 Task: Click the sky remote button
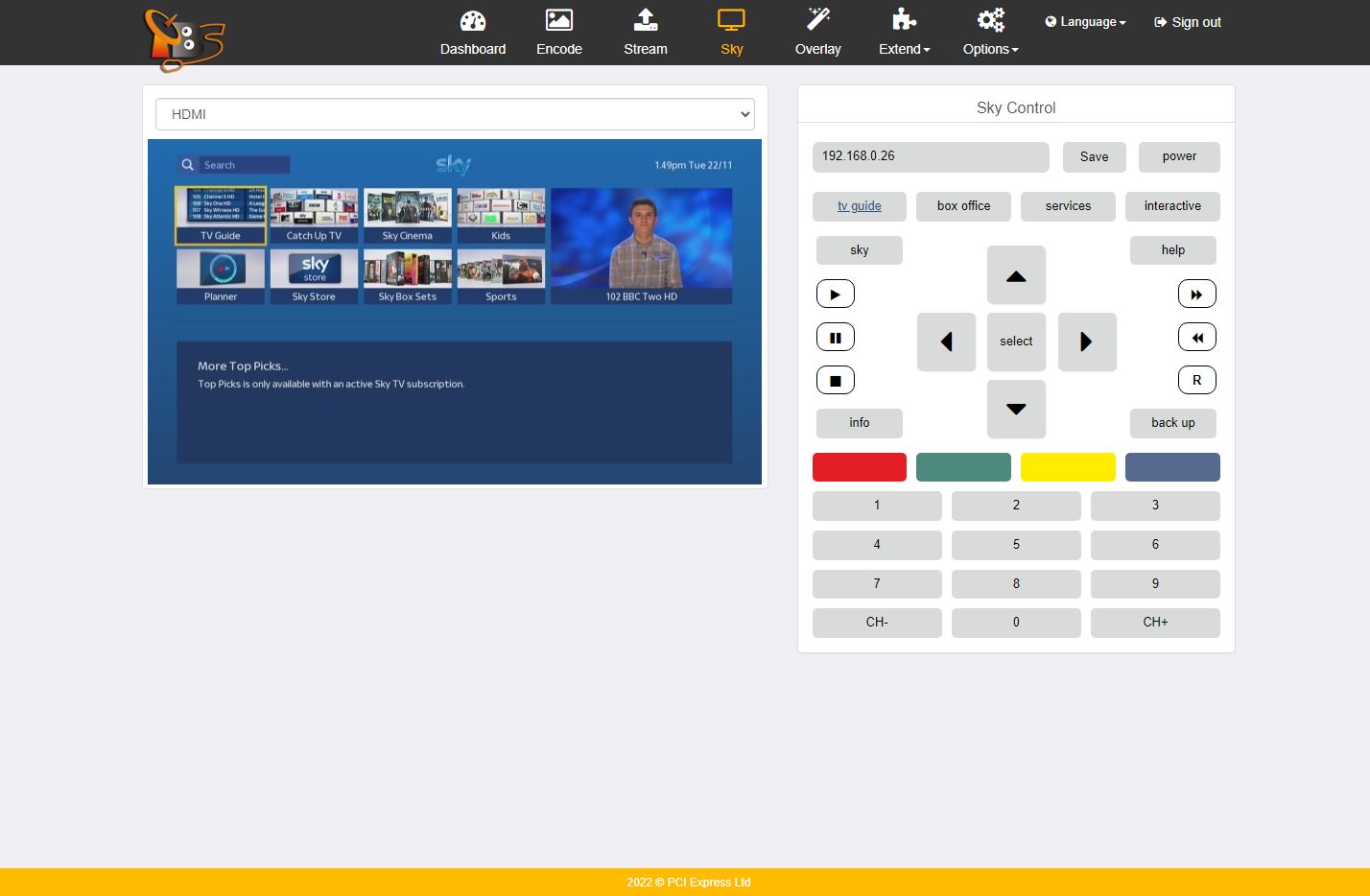click(x=860, y=250)
